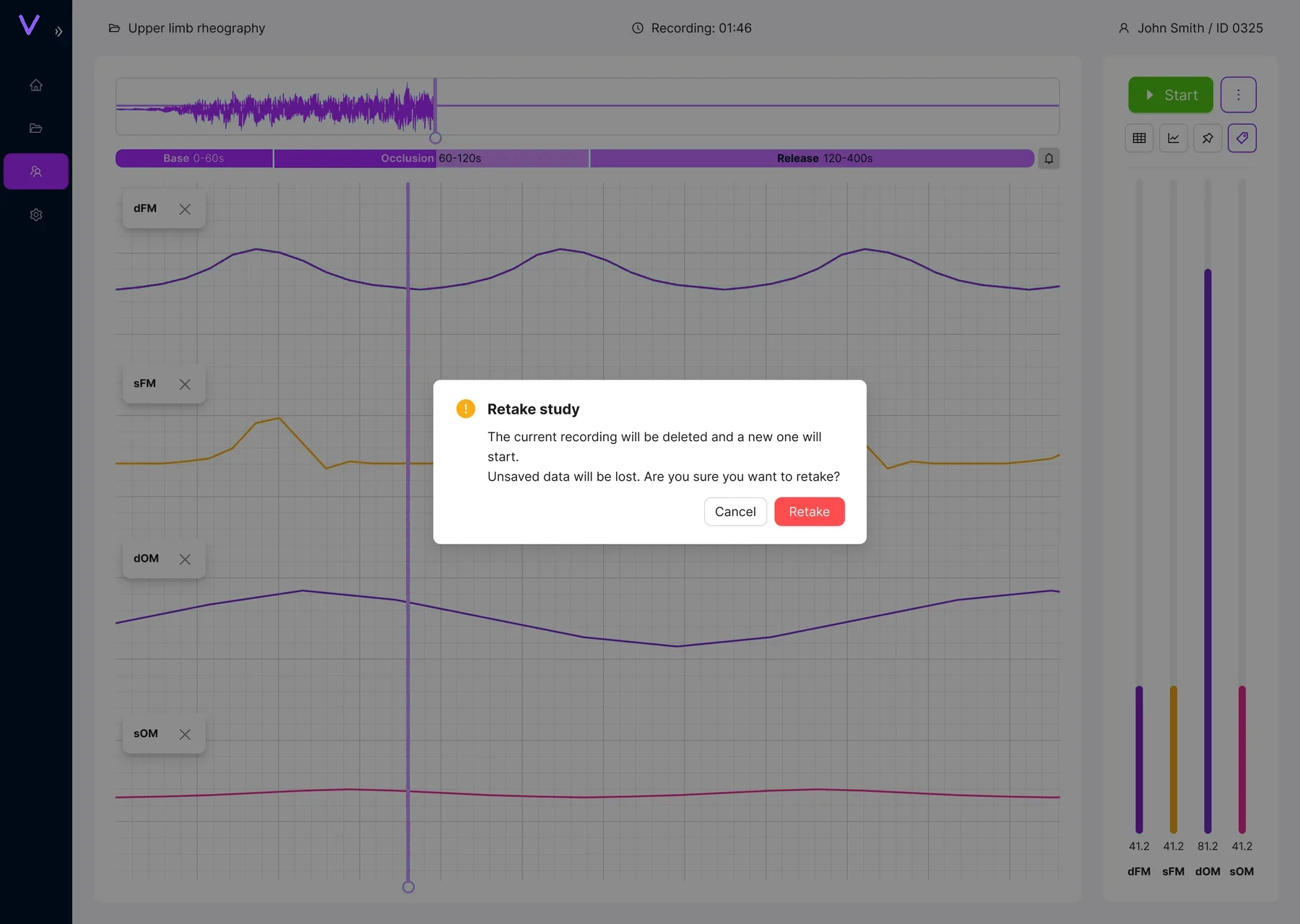
Task: Cancel the retake study dialog
Action: tap(735, 512)
